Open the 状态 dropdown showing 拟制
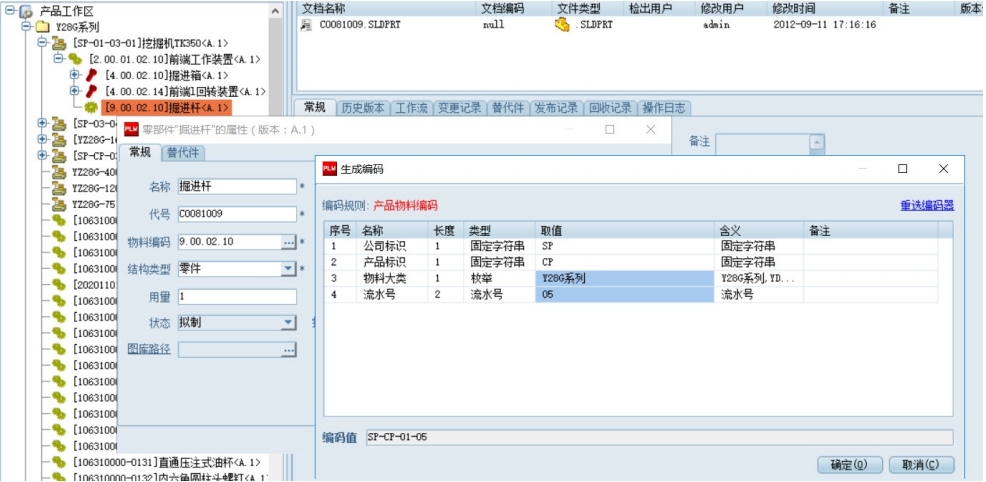 coord(288,322)
